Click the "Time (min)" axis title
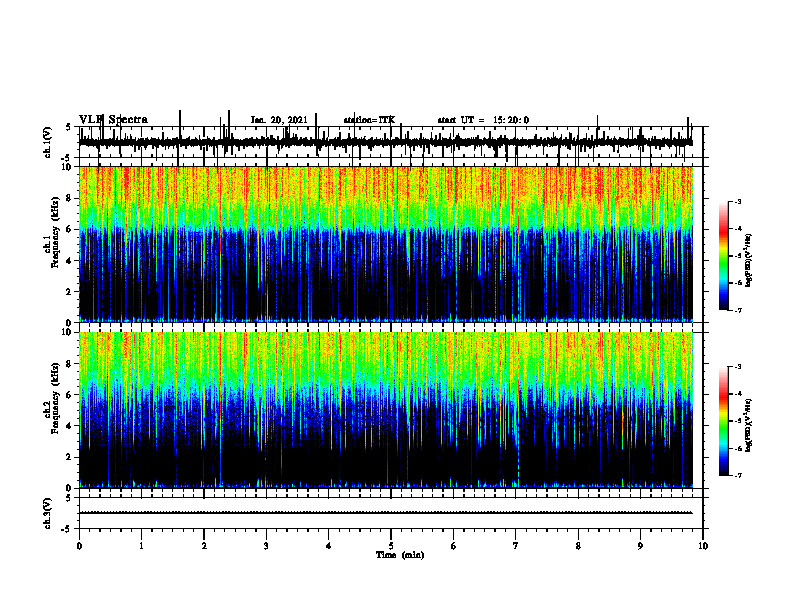792x612 pixels. coord(400,555)
